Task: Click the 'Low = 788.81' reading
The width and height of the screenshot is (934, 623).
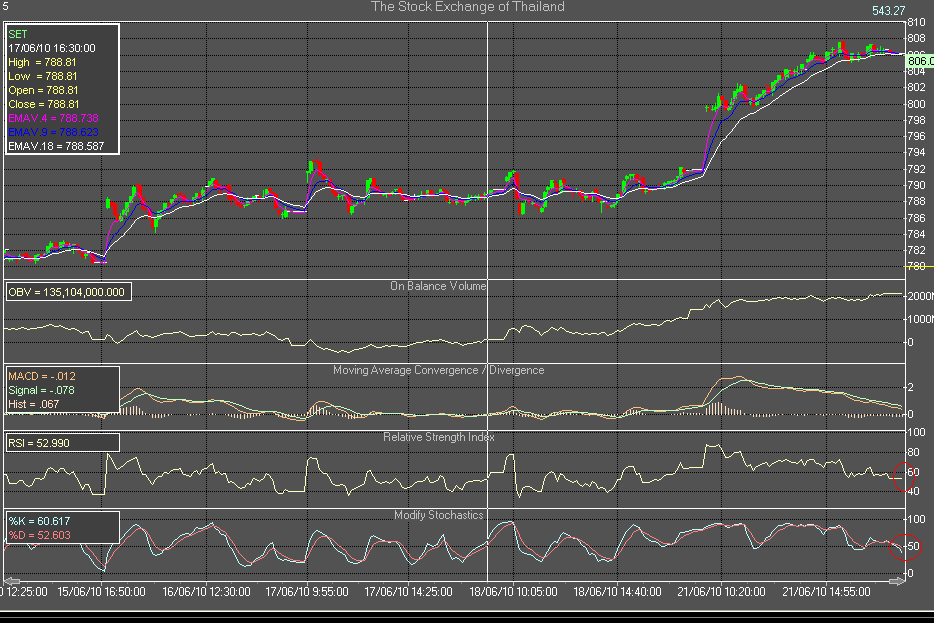Action: [x=42, y=76]
